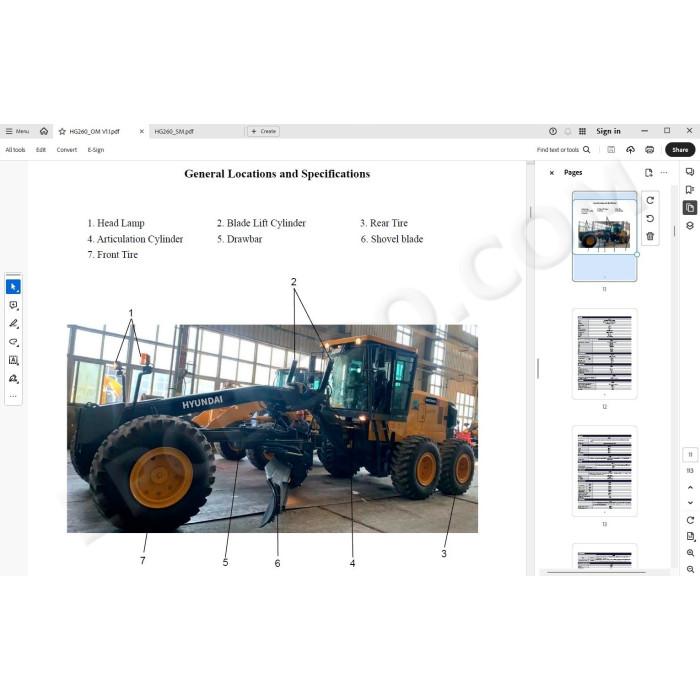The width and height of the screenshot is (700, 700).
Task: Open the E-Sign menu item
Action: [96, 150]
